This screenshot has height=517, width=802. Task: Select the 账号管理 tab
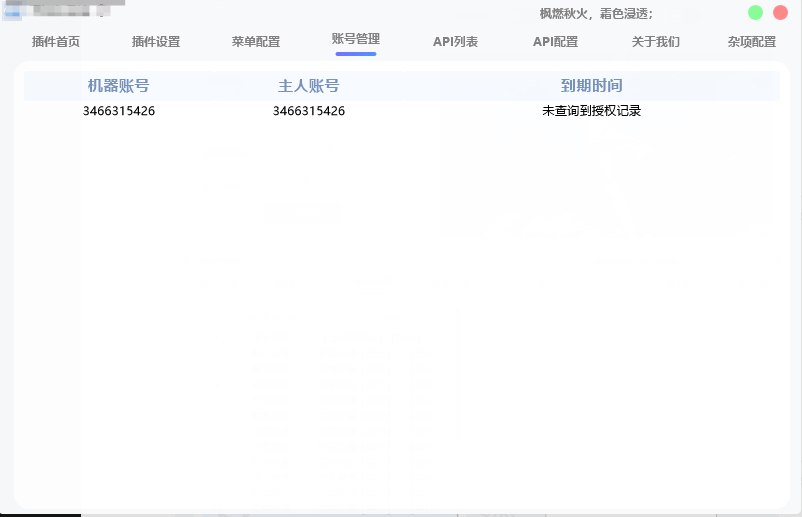pos(356,39)
